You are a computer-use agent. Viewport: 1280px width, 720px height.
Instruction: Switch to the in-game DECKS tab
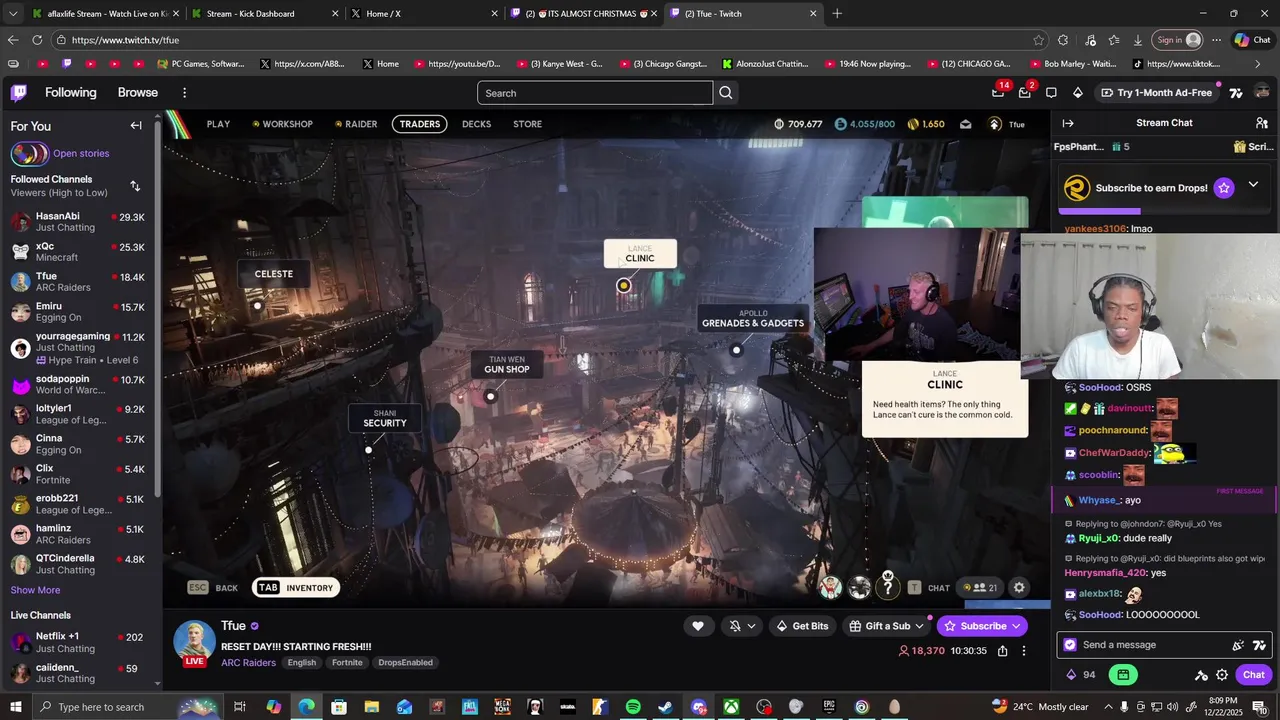476,124
